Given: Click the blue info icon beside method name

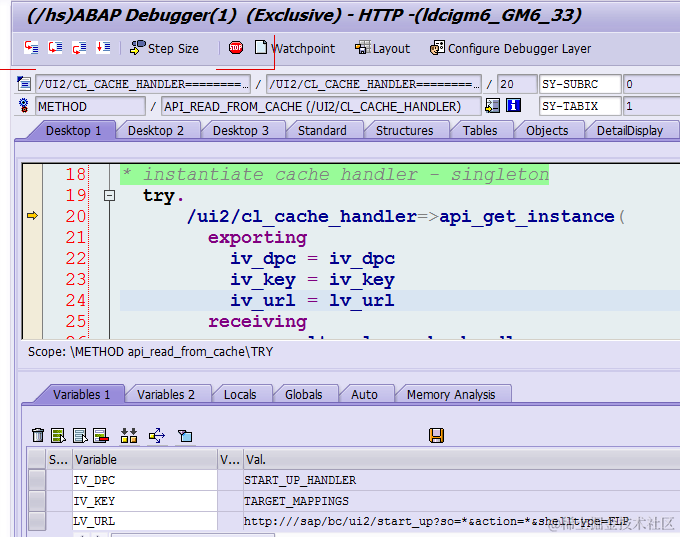Looking at the screenshot, I should click(513, 105).
